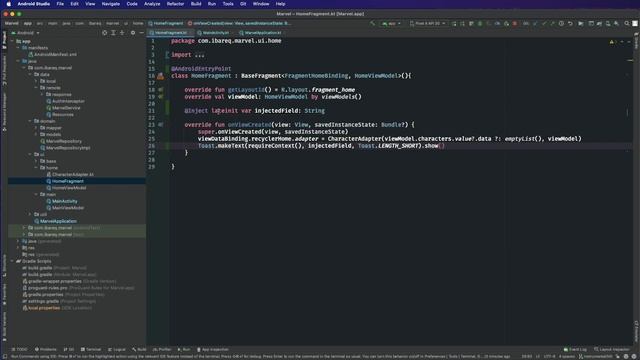This screenshot has width=640, height=360.
Task: Click the account avatar icon in toolbar
Action: coord(635,24)
